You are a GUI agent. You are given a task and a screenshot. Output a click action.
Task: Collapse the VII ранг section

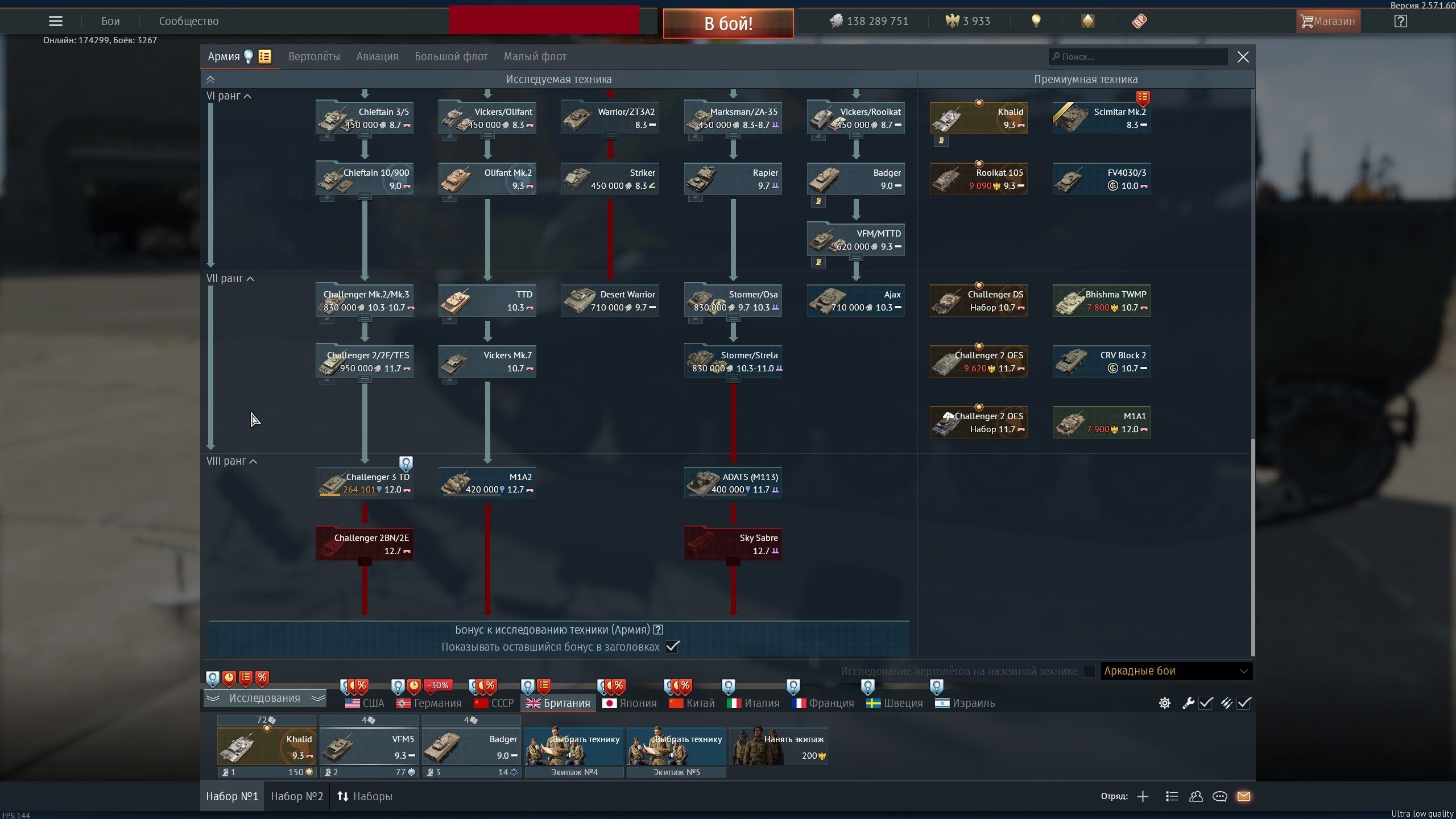[x=230, y=279]
